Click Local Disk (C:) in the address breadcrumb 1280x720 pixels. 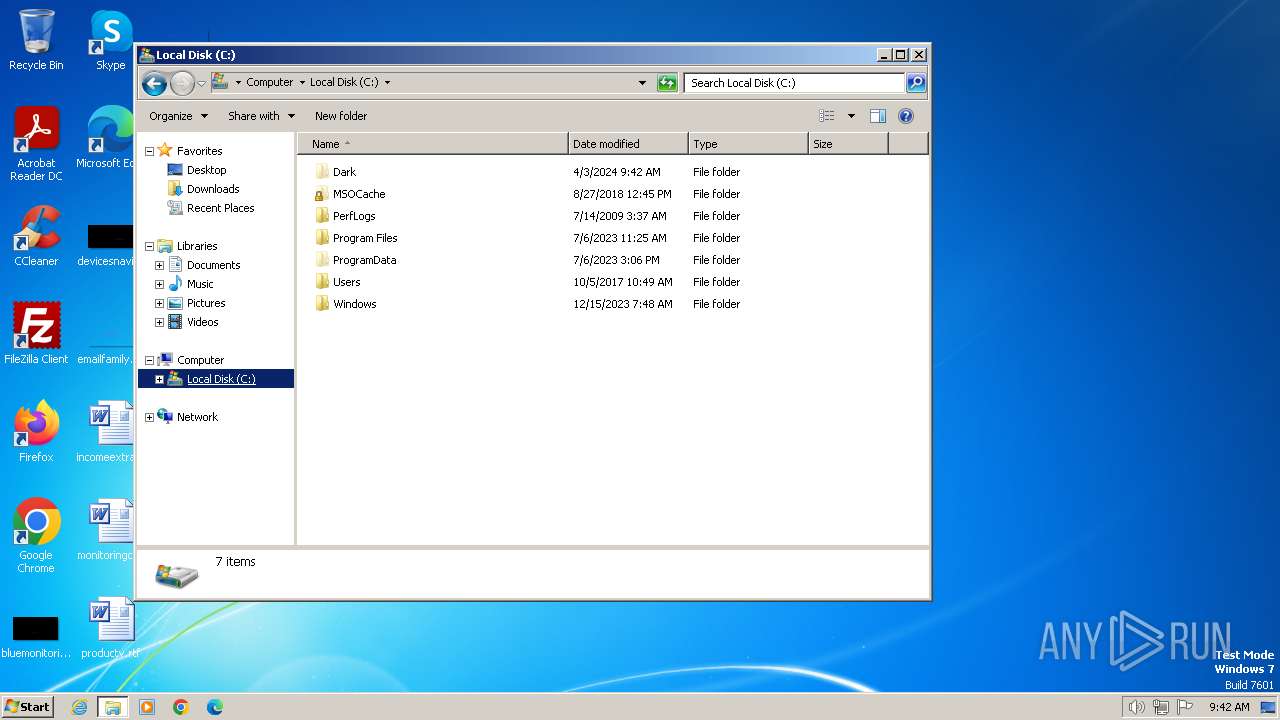344,83
